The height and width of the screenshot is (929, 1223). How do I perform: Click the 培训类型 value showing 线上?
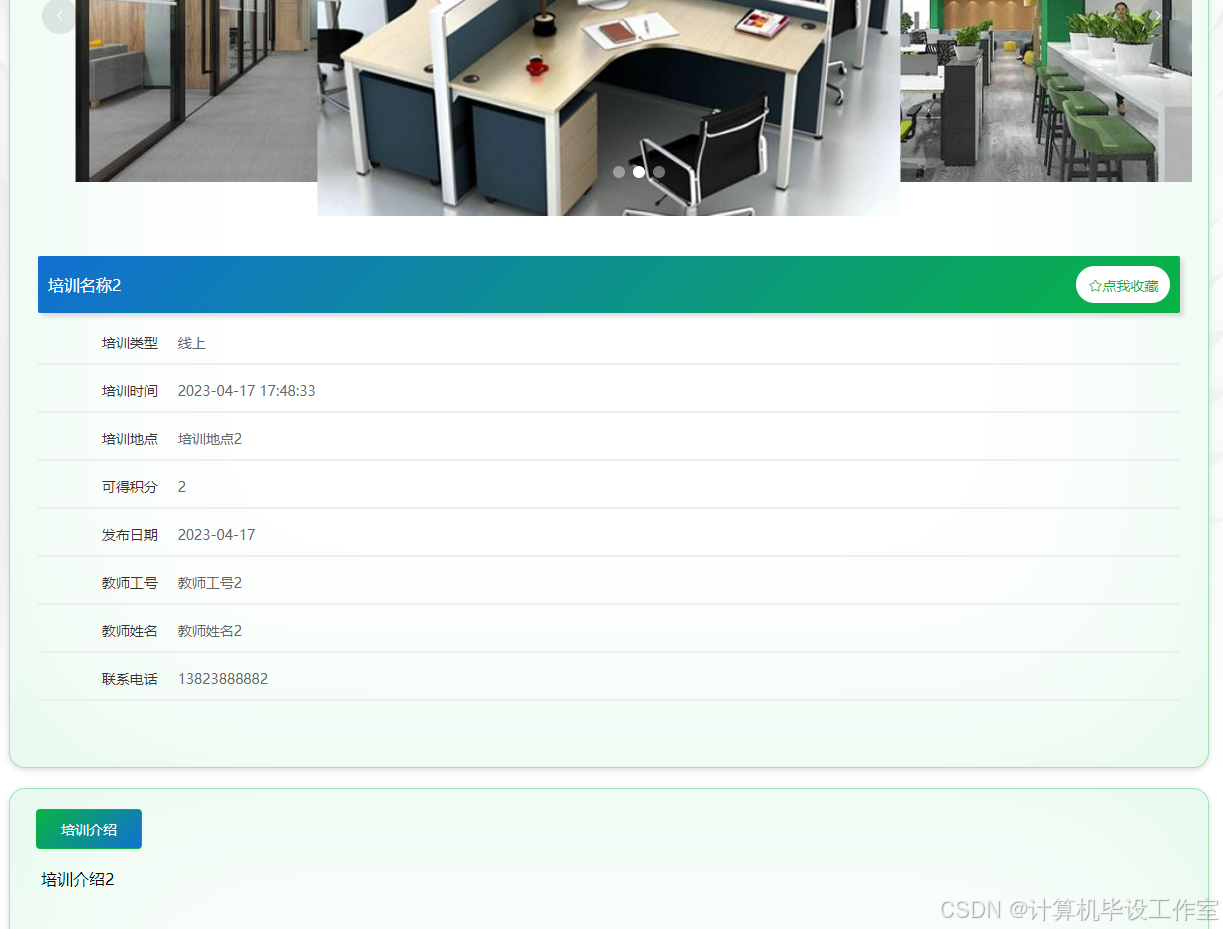(x=191, y=342)
